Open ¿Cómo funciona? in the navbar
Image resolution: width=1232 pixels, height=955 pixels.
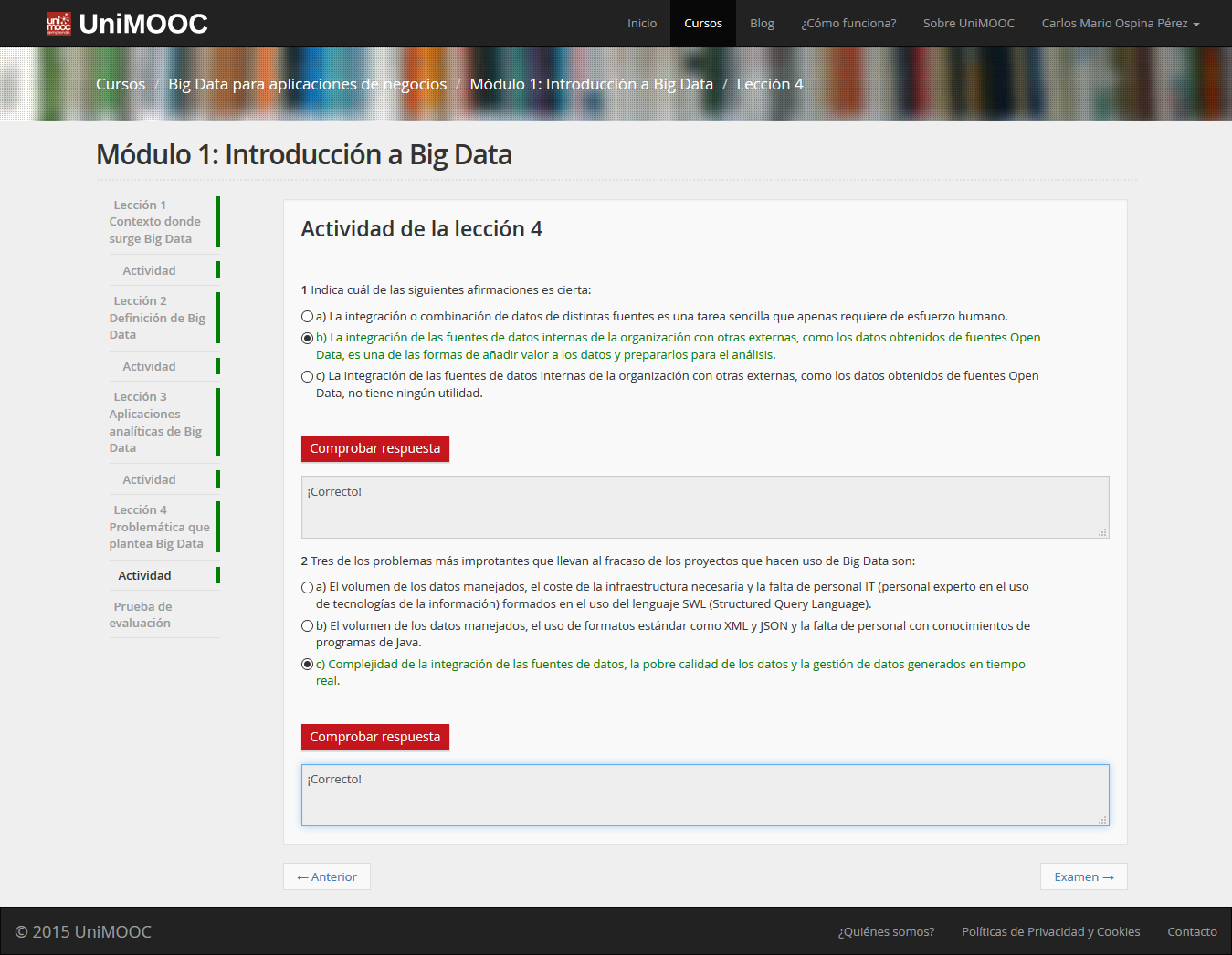848,24
